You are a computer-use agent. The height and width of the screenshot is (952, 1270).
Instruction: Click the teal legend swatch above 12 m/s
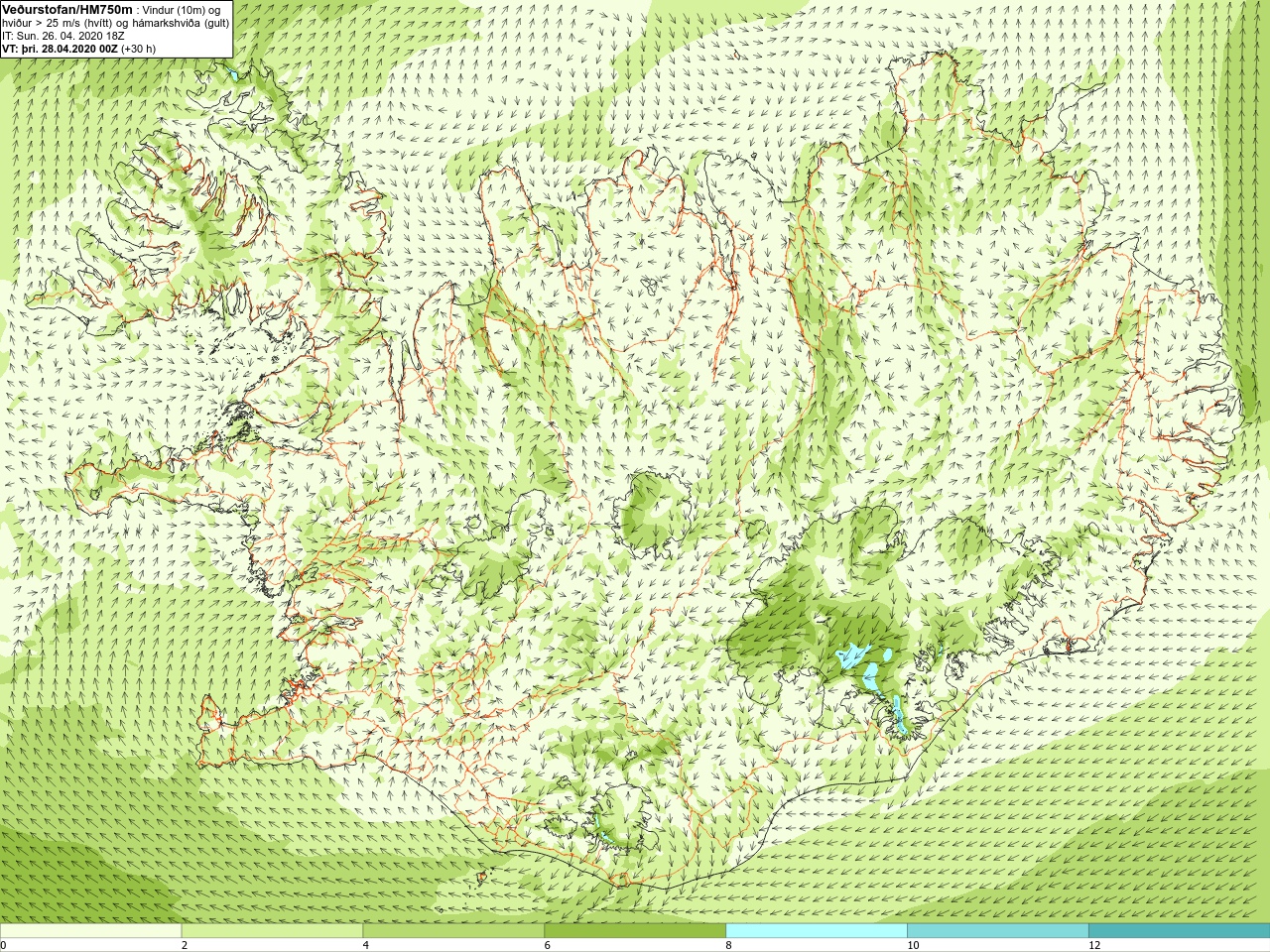click(1179, 931)
